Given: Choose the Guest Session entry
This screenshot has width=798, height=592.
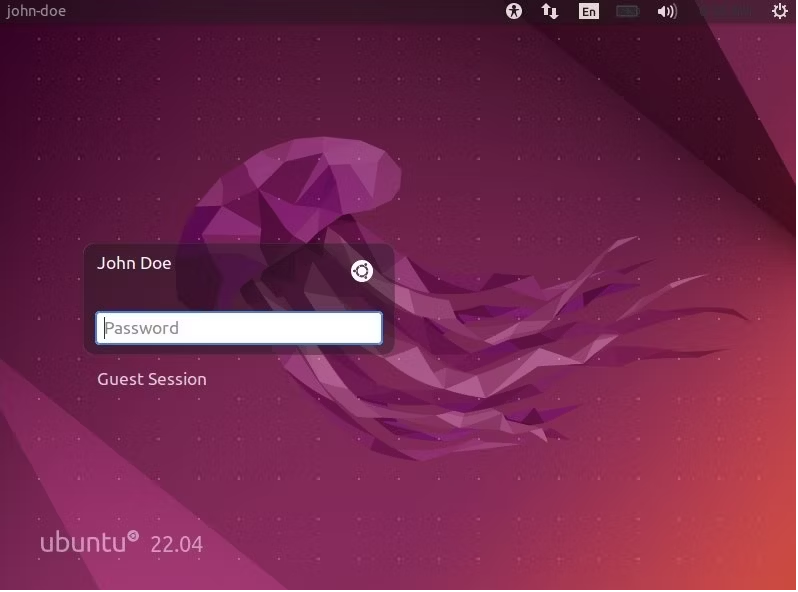Looking at the screenshot, I should point(152,379).
